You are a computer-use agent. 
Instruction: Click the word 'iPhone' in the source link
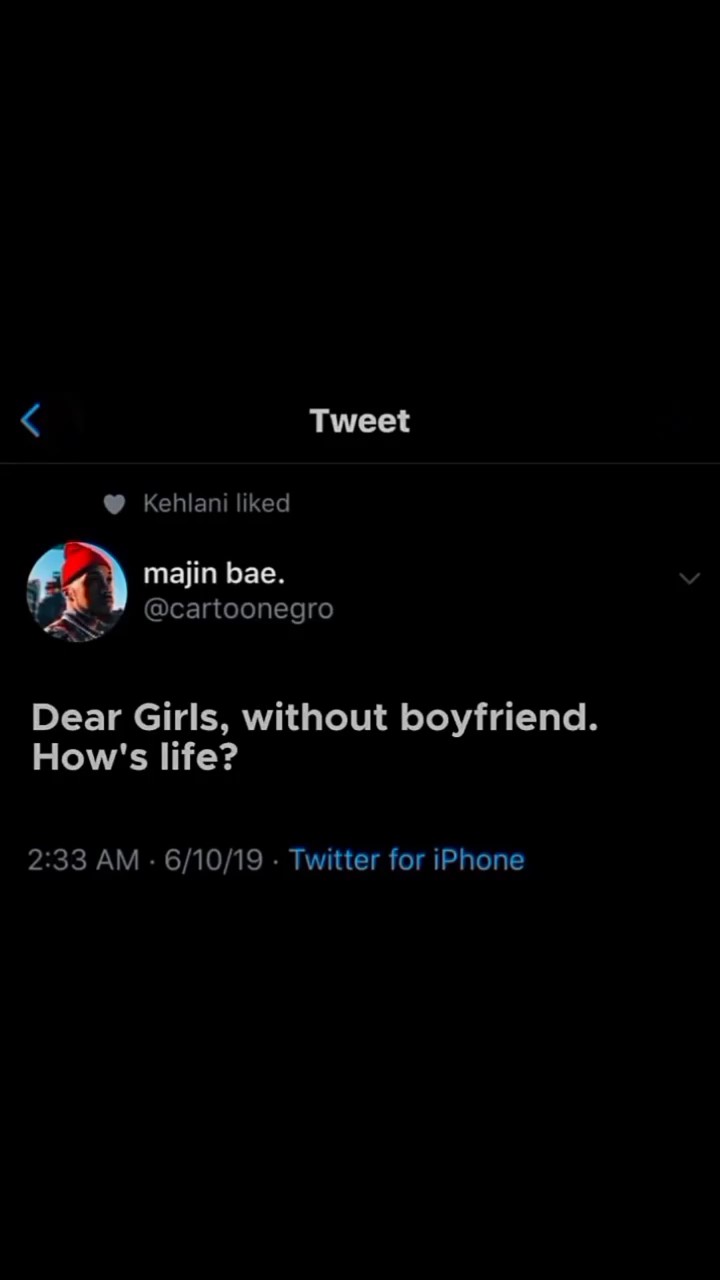point(478,859)
